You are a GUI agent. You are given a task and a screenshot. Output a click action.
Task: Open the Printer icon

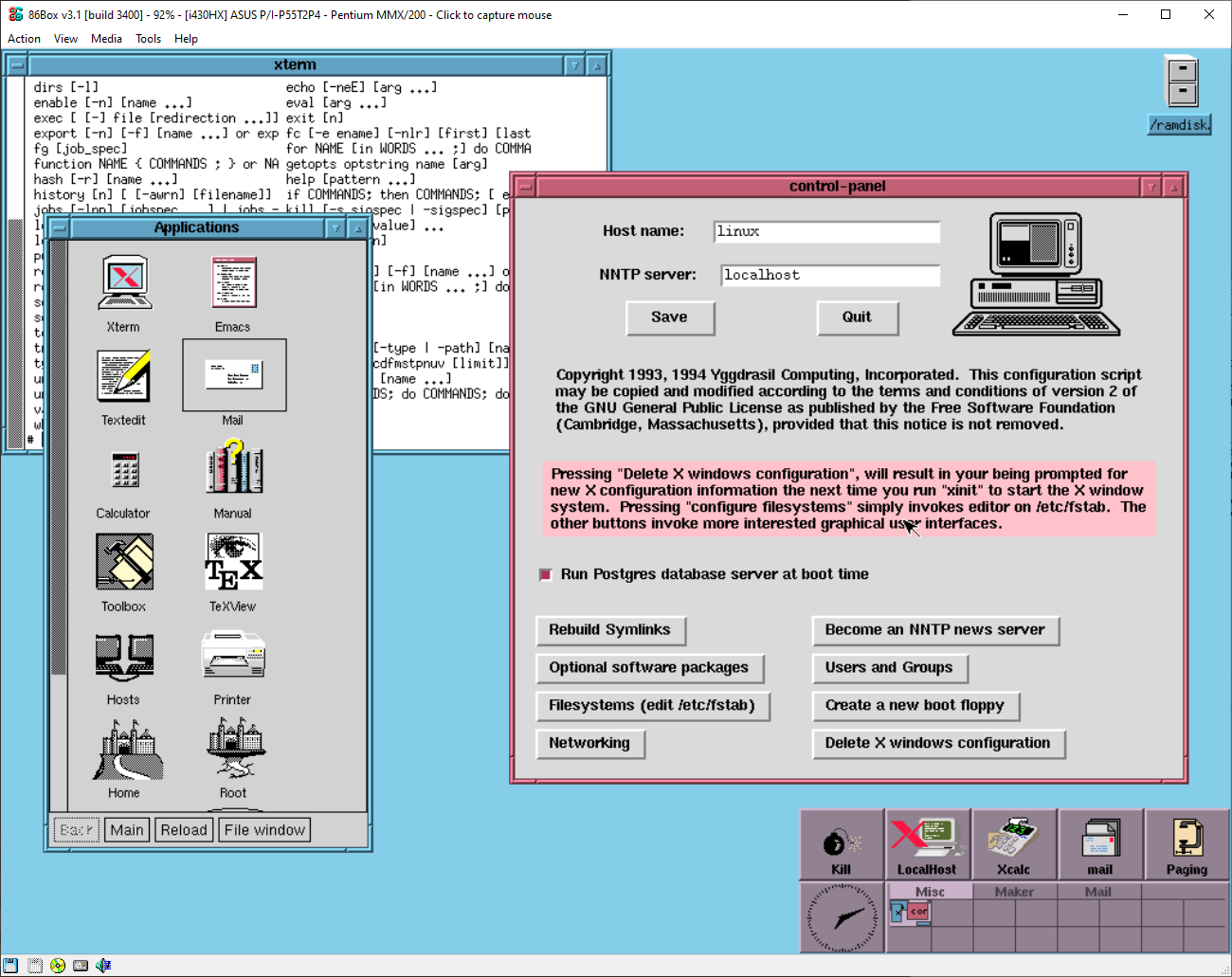tap(233, 656)
